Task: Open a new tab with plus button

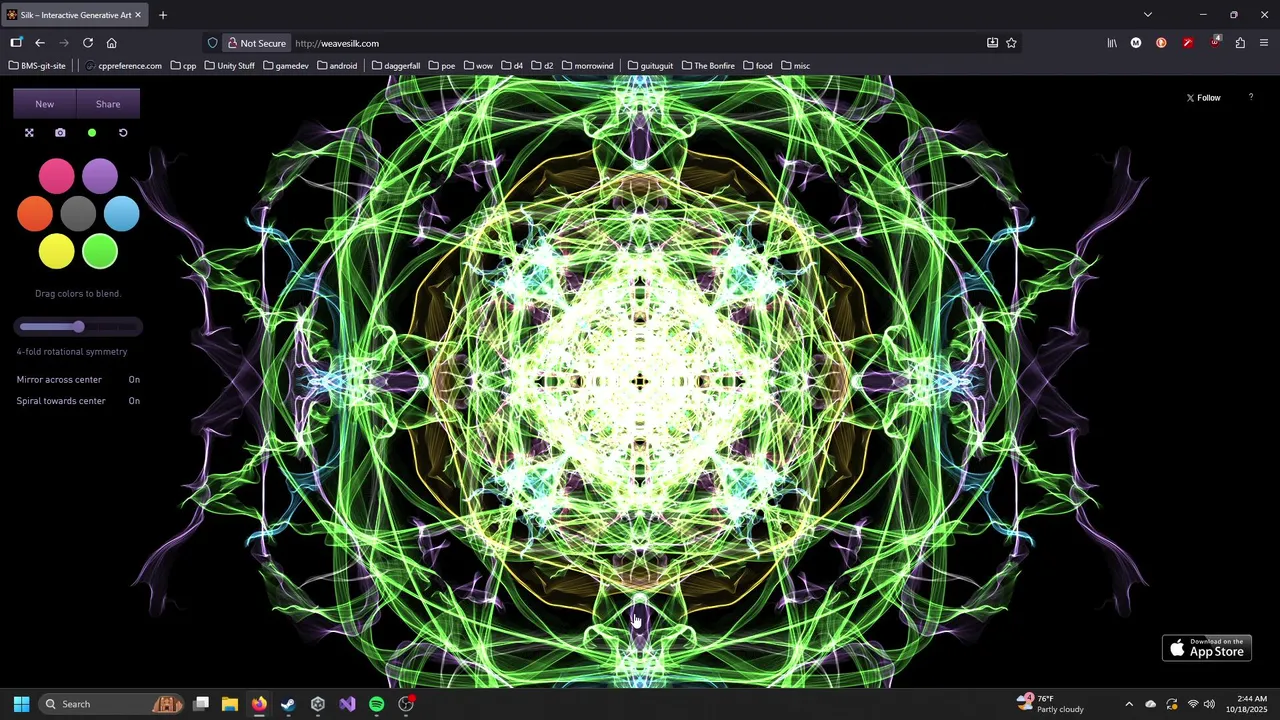Action: [163, 15]
